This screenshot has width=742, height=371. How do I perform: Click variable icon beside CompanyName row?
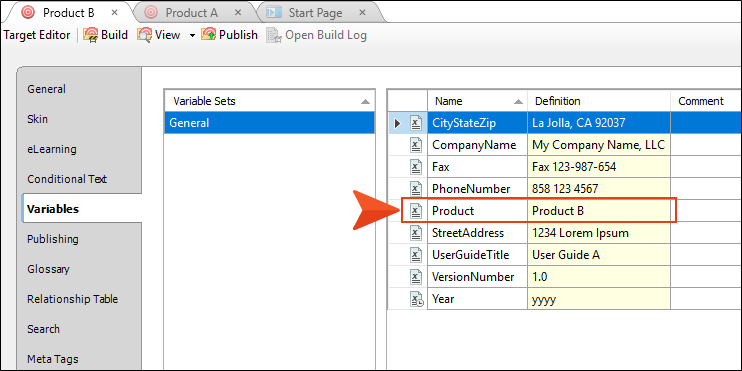pyautogui.click(x=415, y=145)
